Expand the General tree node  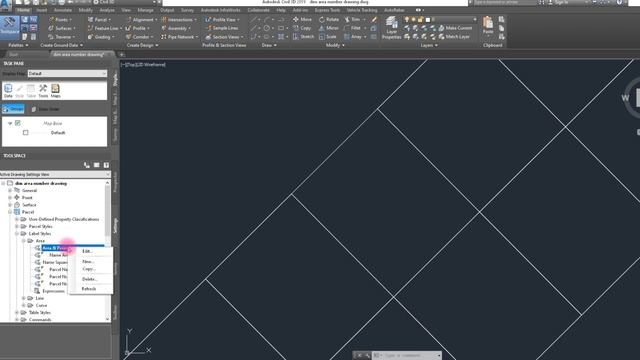[x=10, y=191]
